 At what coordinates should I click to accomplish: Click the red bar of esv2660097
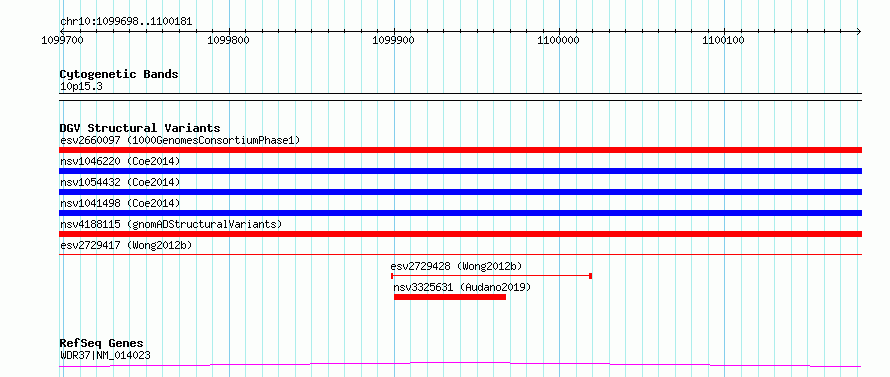tap(460, 150)
